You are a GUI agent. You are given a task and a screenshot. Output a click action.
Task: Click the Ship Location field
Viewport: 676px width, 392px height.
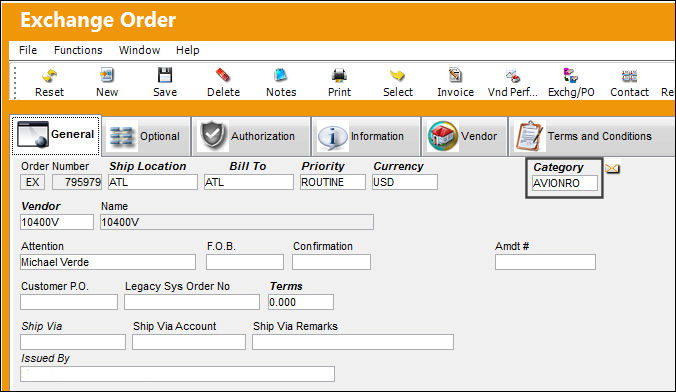click(x=153, y=182)
